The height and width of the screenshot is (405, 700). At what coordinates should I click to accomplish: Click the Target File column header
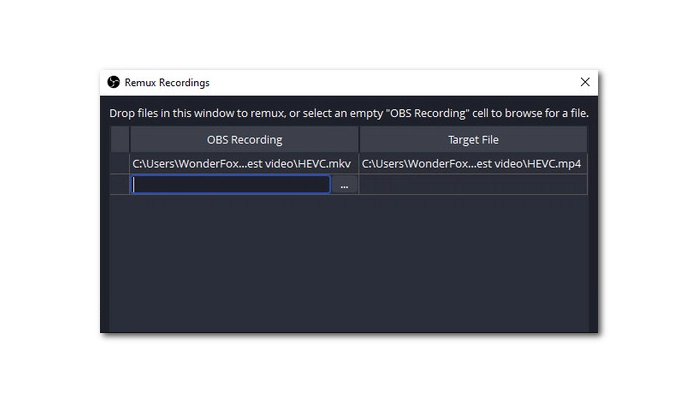coord(473,140)
